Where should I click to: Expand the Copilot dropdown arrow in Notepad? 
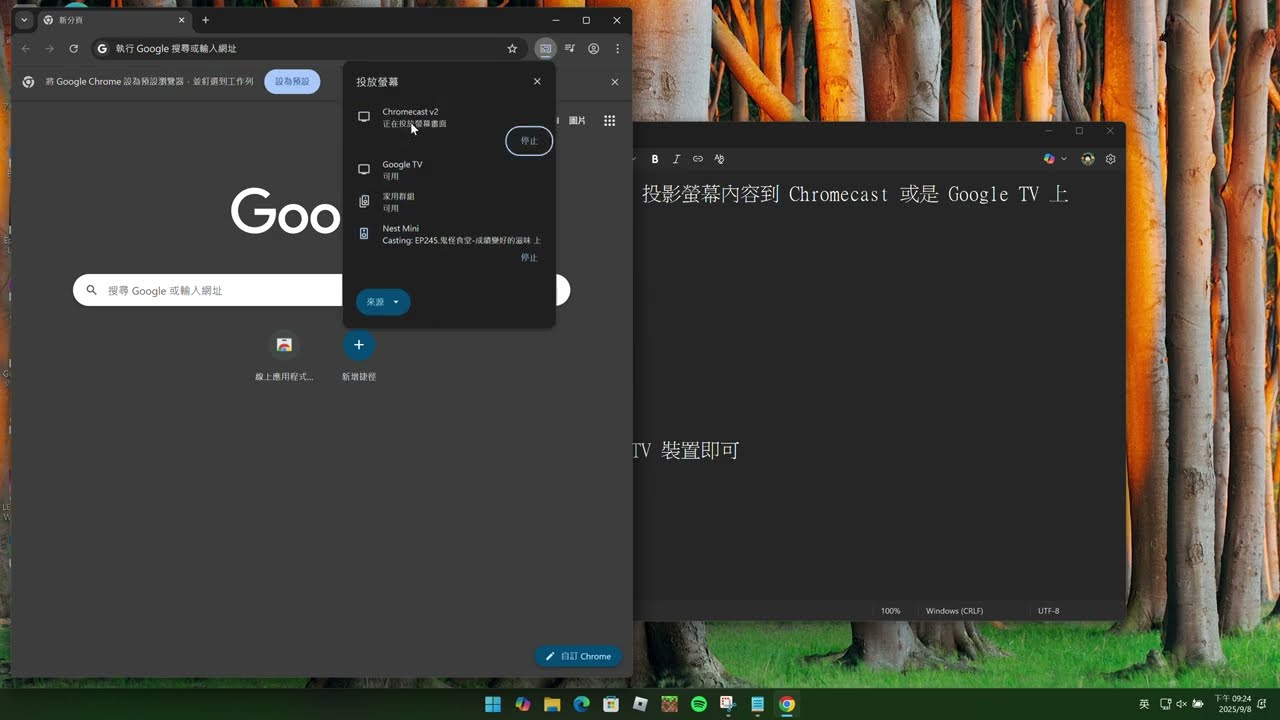[1063, 159]
